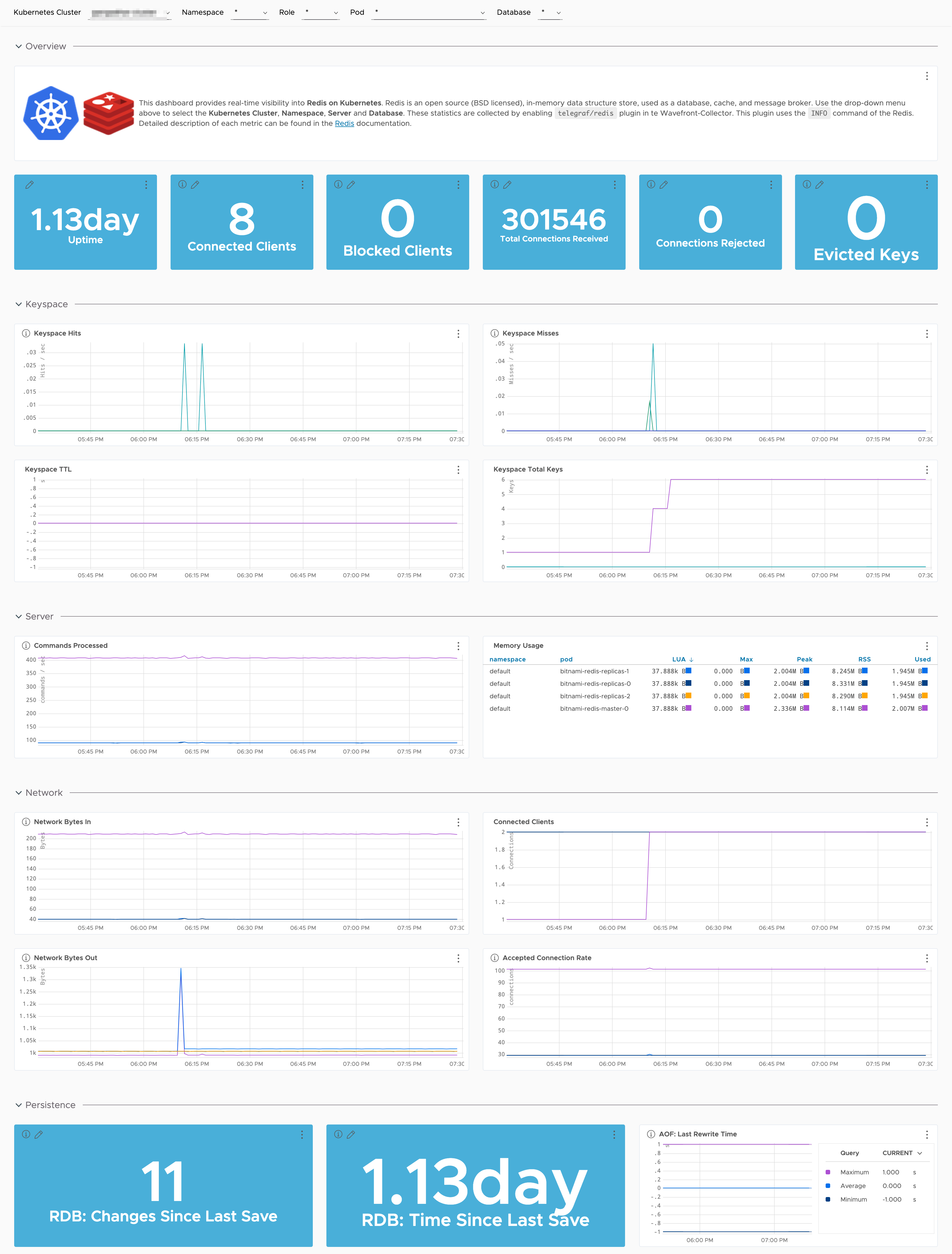
Task: Click purple Maximum legend swatch
Action: pos(828,1172)
